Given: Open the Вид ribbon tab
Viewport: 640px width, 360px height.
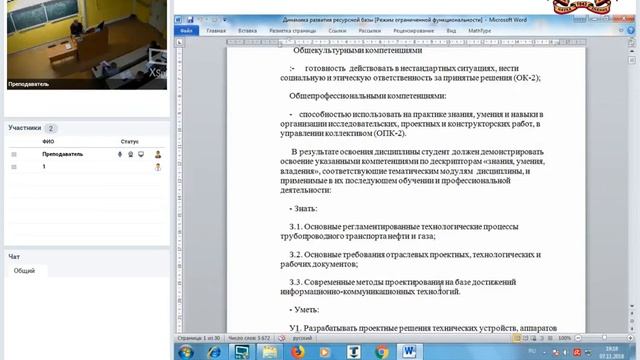Looking at the screenshot, I should pos(451,31).
